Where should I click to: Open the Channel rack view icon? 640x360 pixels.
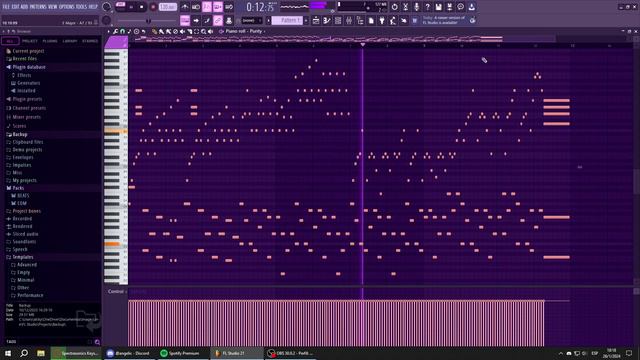[338, 20]
